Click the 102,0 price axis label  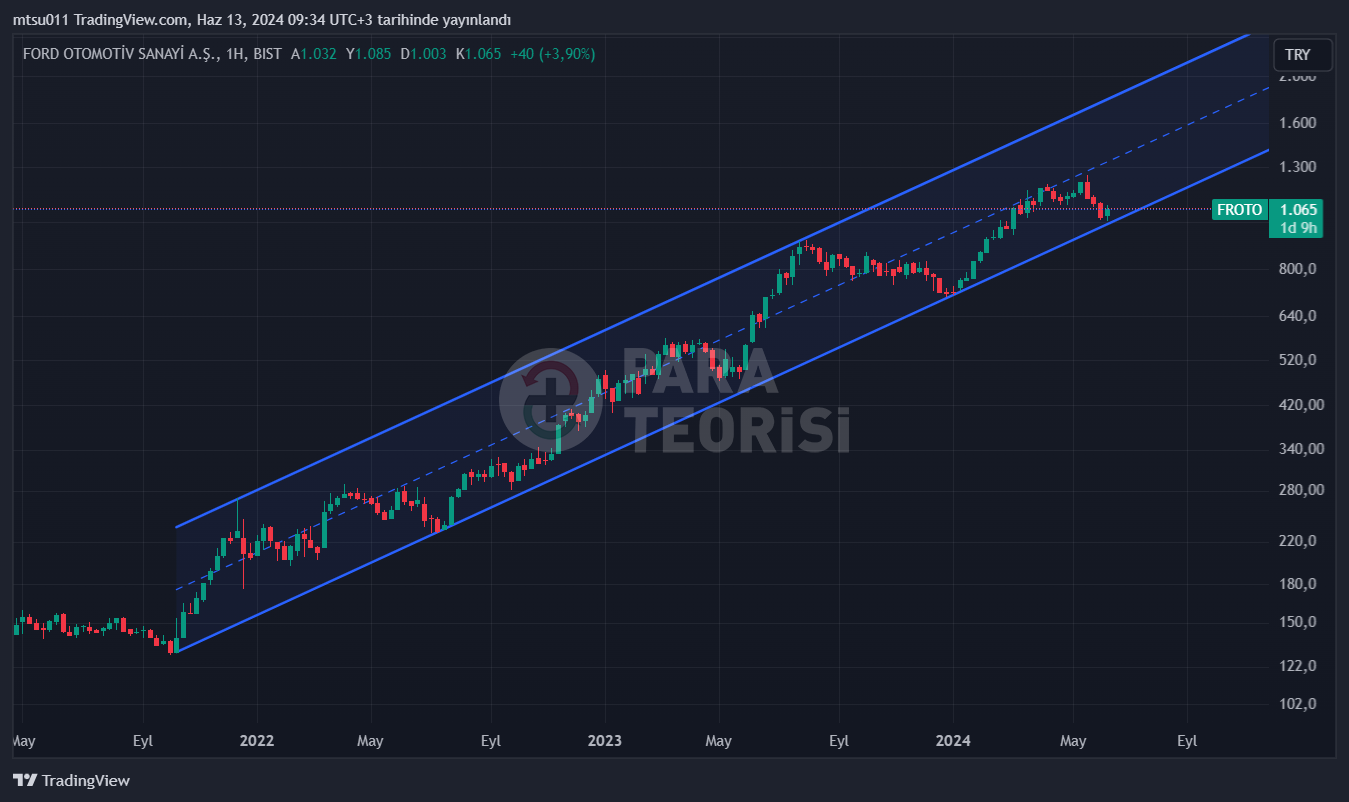click(x=1296, y=704)
